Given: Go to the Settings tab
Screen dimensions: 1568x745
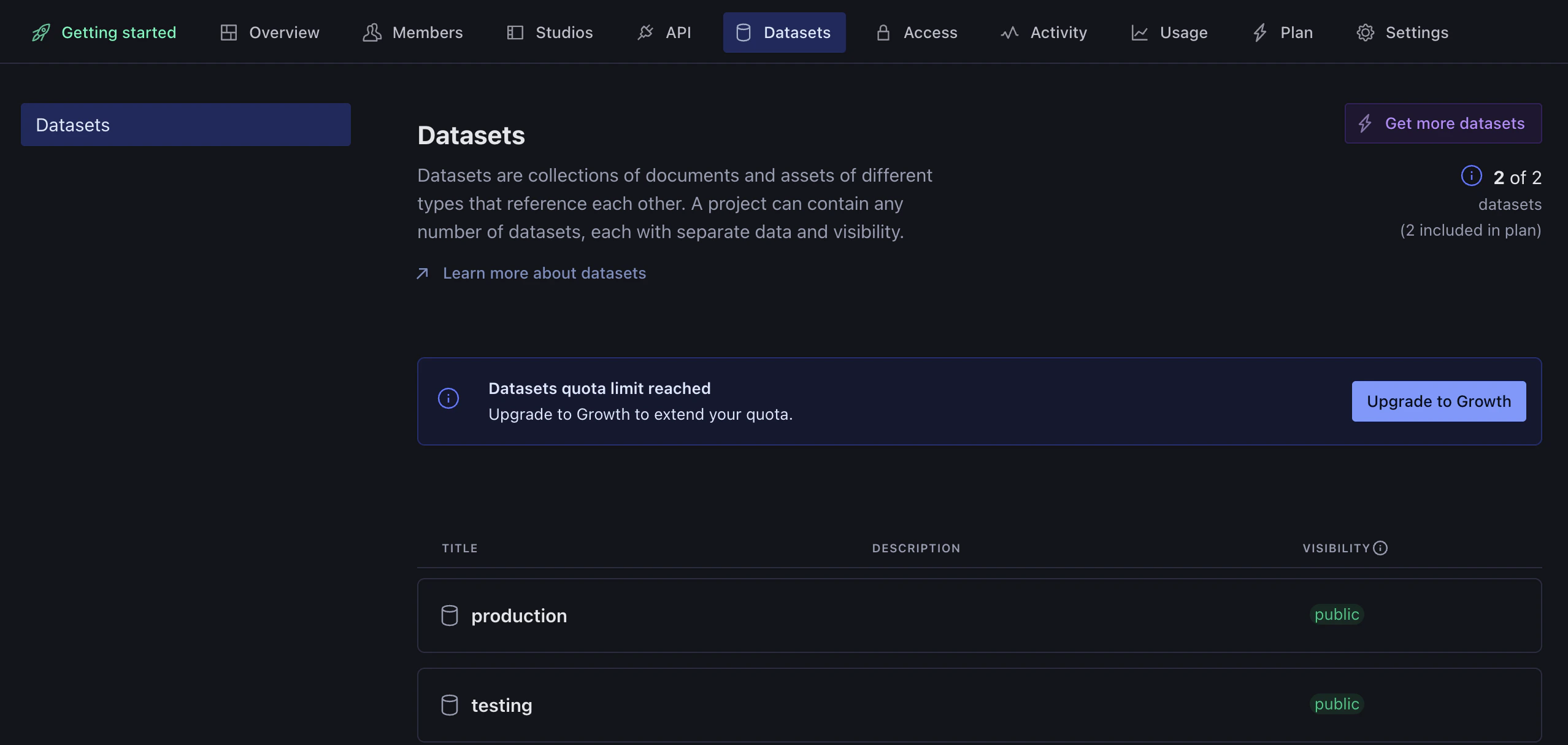Looking at the screenshot, I should pos(1402,33).
